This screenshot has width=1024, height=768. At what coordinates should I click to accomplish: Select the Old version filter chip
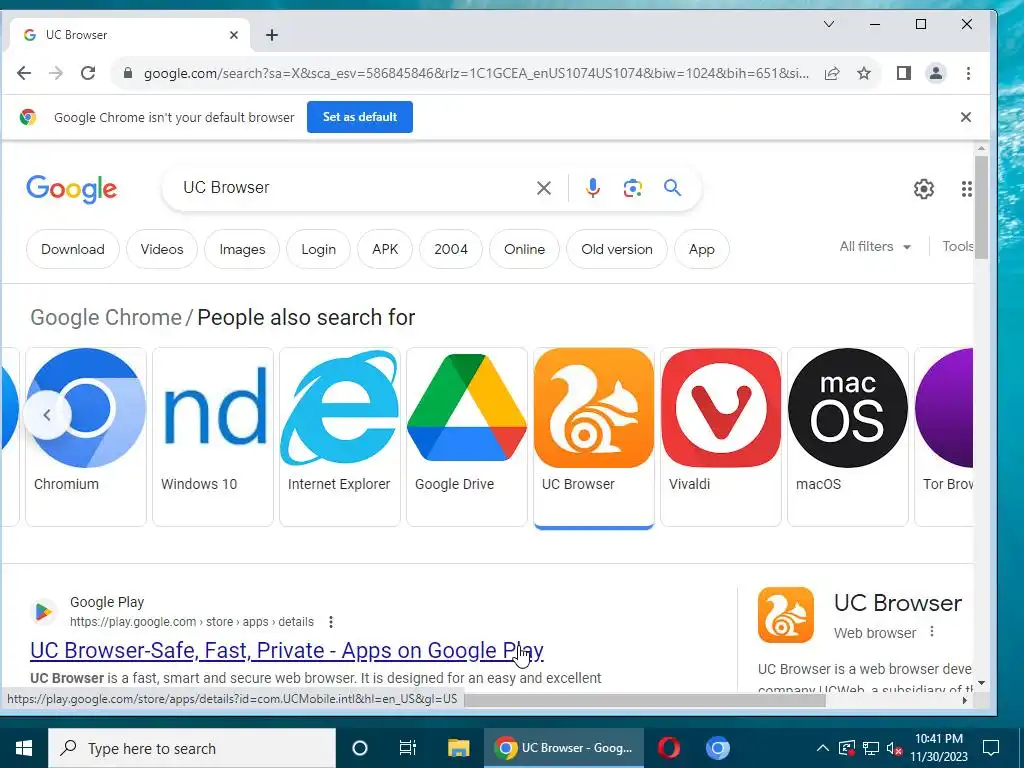pyautogui.click(x=617, y=249)
